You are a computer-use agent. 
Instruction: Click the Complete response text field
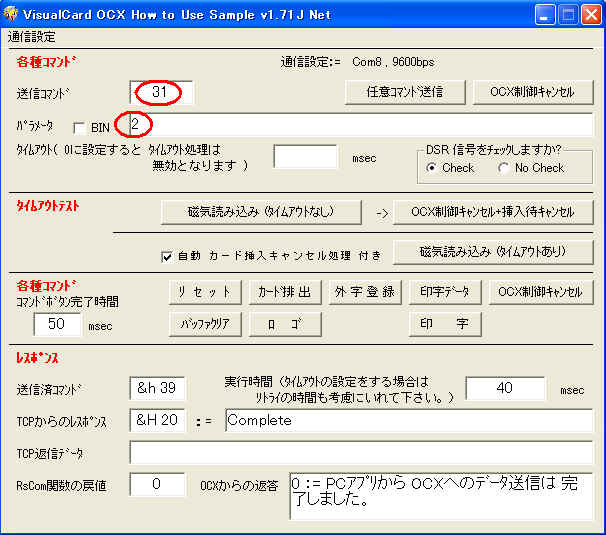point(409,420)
